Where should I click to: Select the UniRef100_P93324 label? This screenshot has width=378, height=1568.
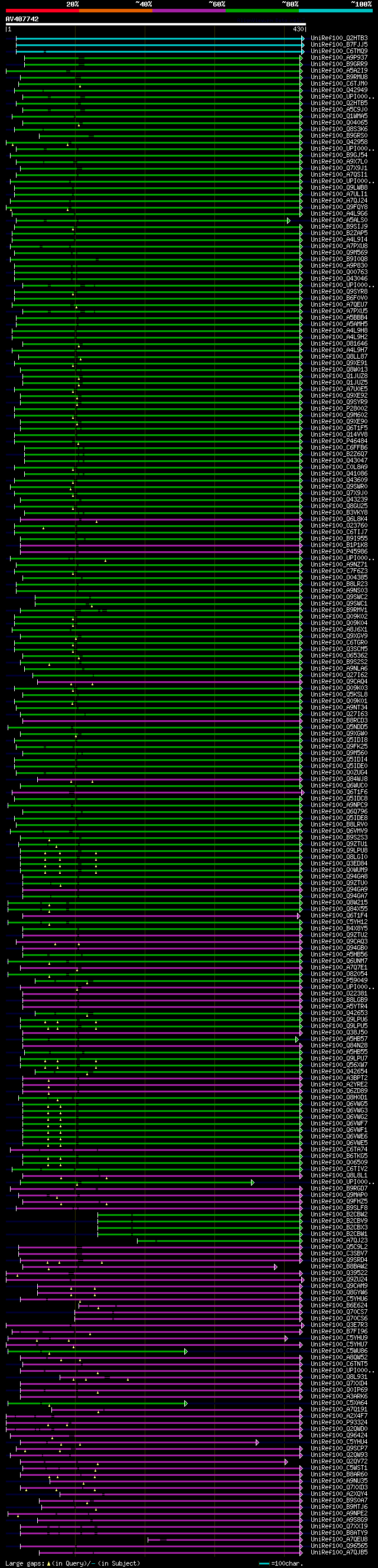click(339, 1423)
